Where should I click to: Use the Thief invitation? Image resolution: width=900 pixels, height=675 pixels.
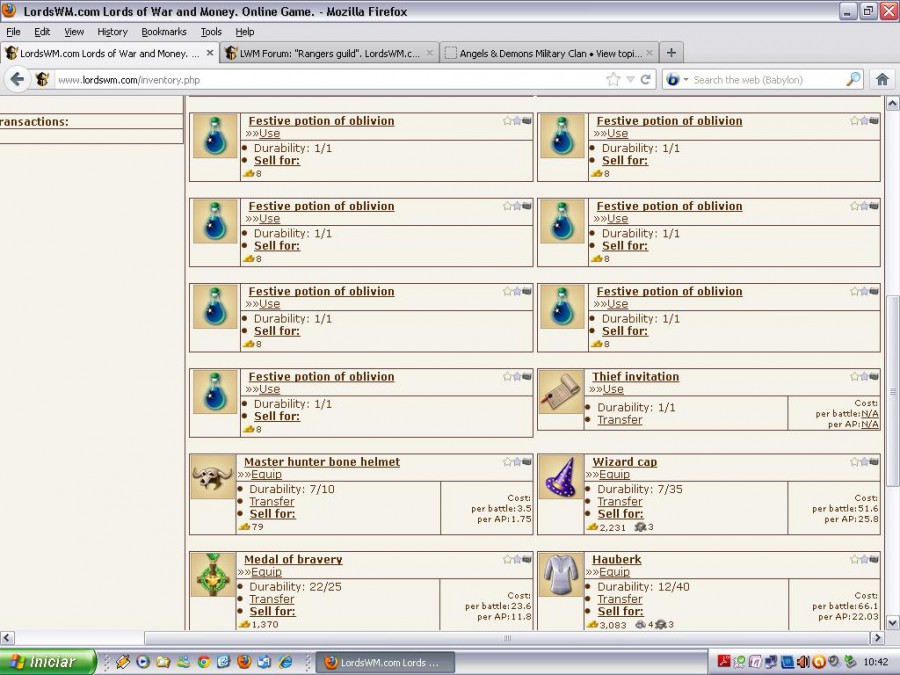tap(612, 389)
